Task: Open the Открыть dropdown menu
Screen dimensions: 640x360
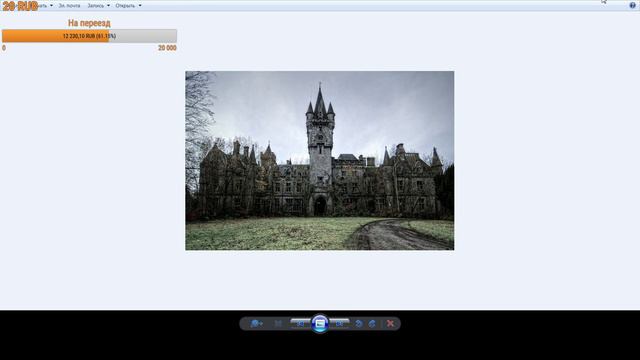Action: pyautogui.click(x=128, y=6)
